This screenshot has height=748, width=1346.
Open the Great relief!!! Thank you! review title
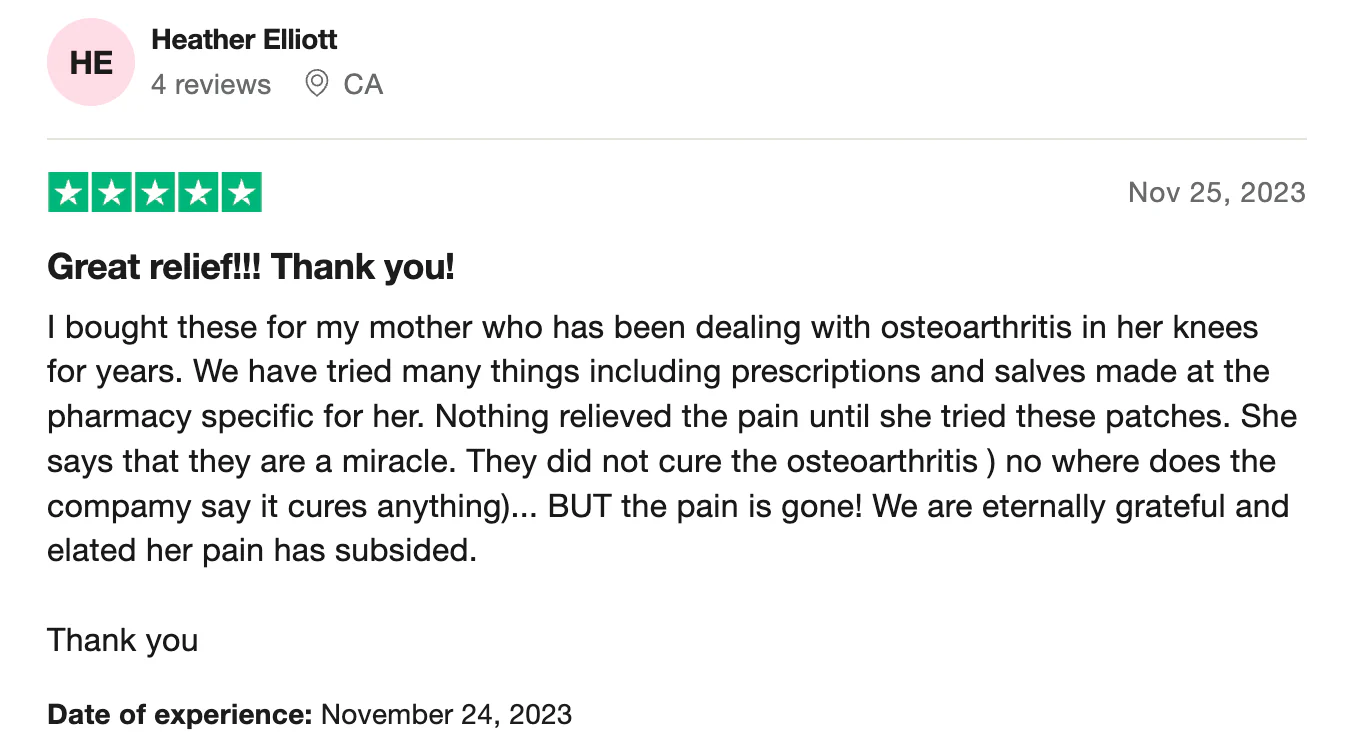coord(251,267)
